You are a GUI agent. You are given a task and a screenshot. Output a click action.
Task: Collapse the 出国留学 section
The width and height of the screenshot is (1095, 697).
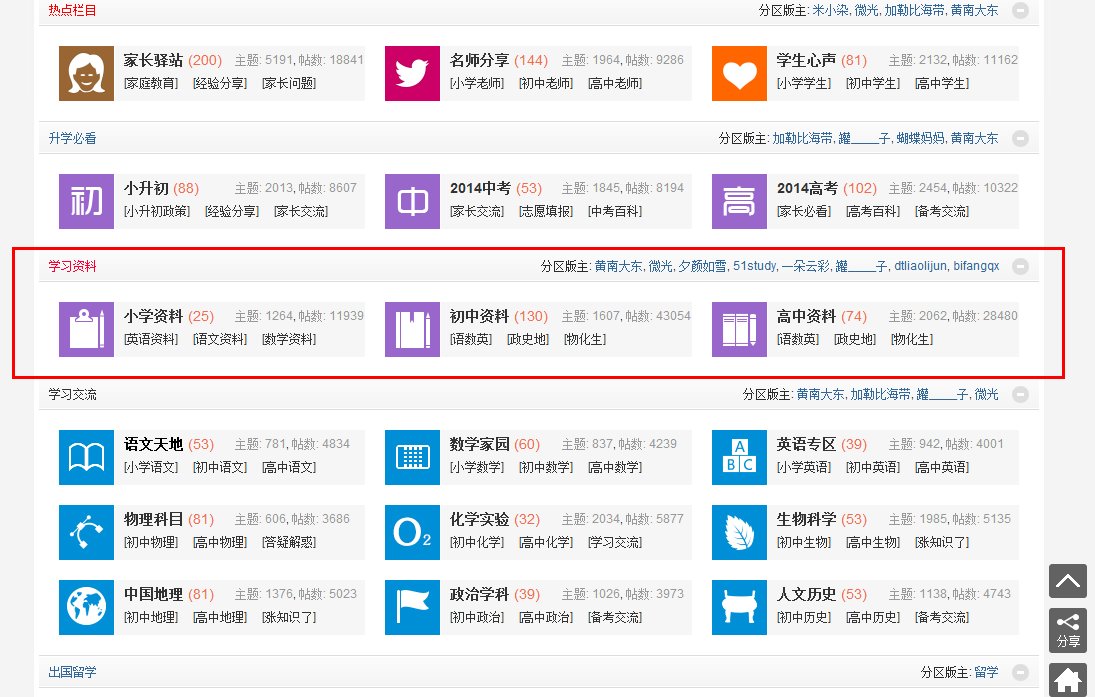pyautogui.click(x=1020, y=673)
